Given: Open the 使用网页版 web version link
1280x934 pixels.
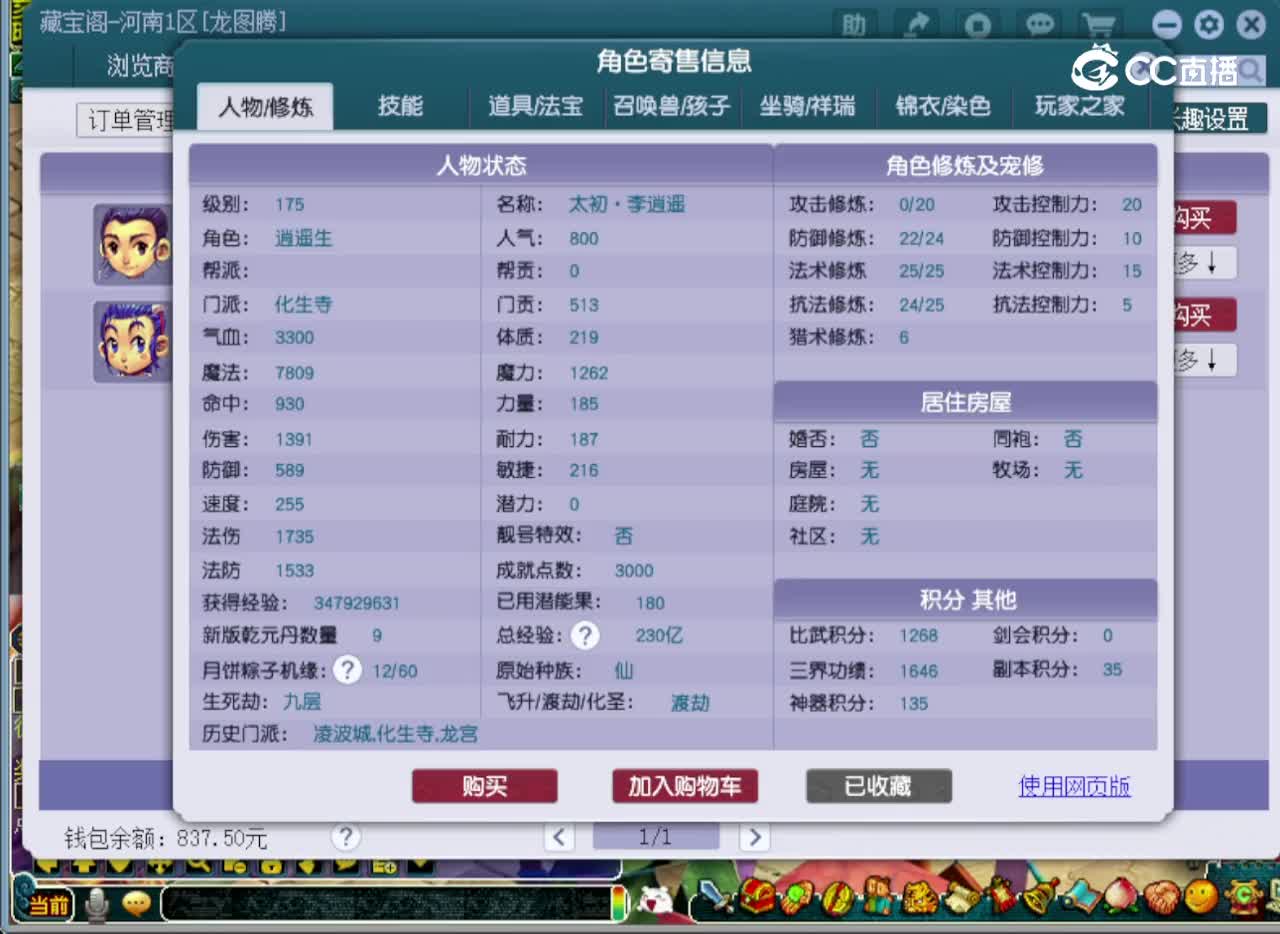Looking at the screenshot, I should click(1074, 787).
